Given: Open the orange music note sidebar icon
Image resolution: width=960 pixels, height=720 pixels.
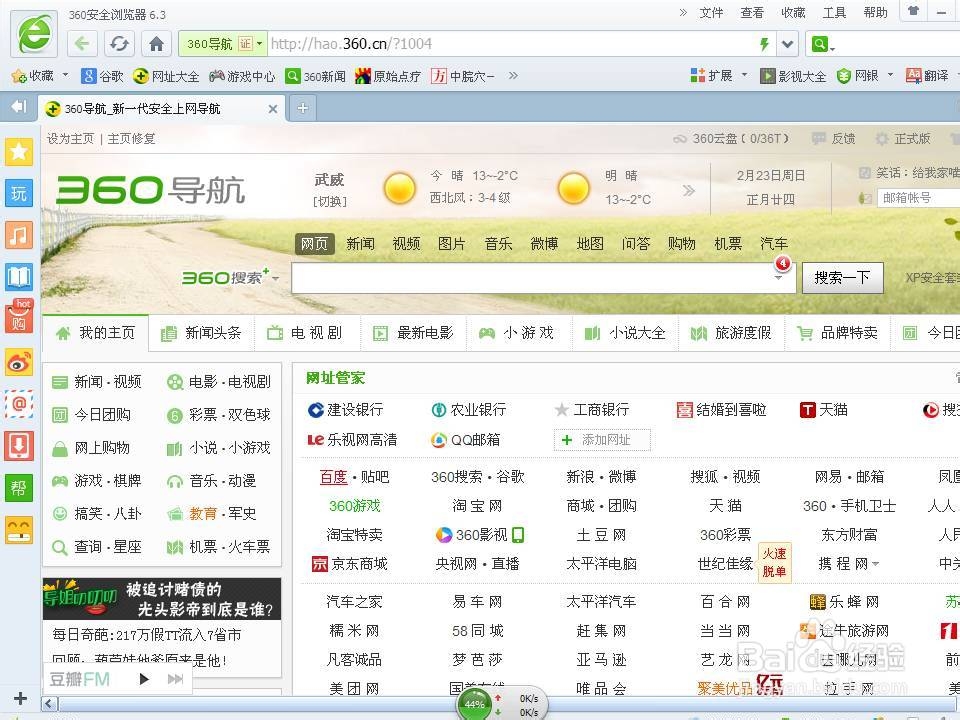Looking at the screenshot, I should (x=19, y=235).
